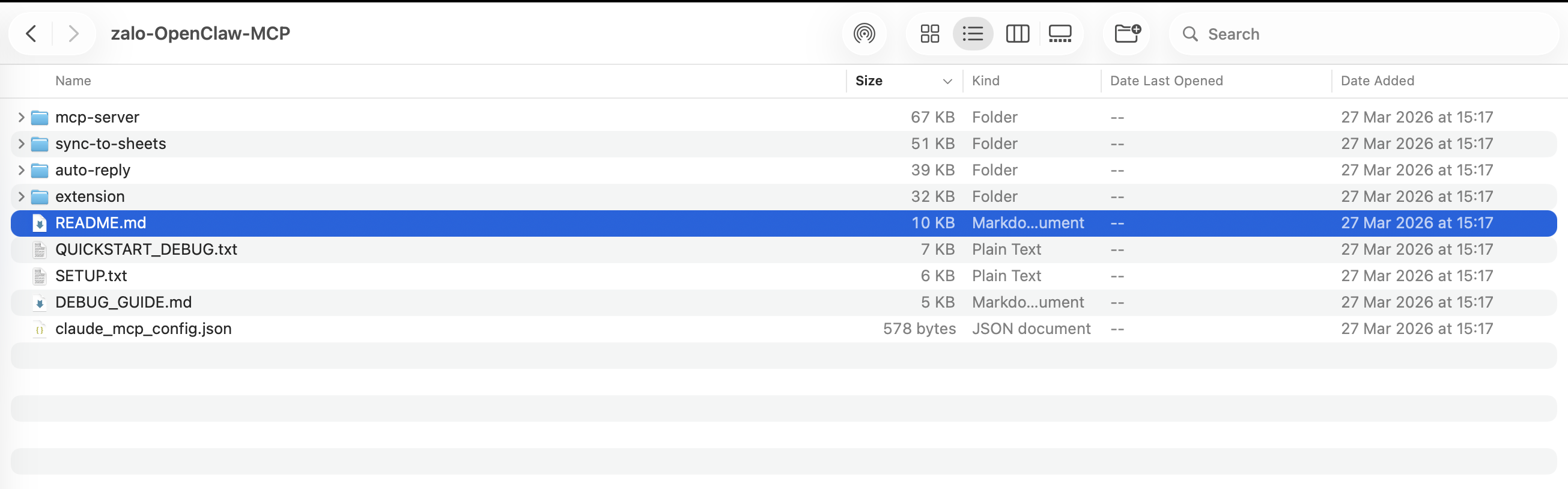The width and height of the screenshot is (1568, 489).
Task: Select the sync-to-sheets folder icon
Action: [40, 144]
